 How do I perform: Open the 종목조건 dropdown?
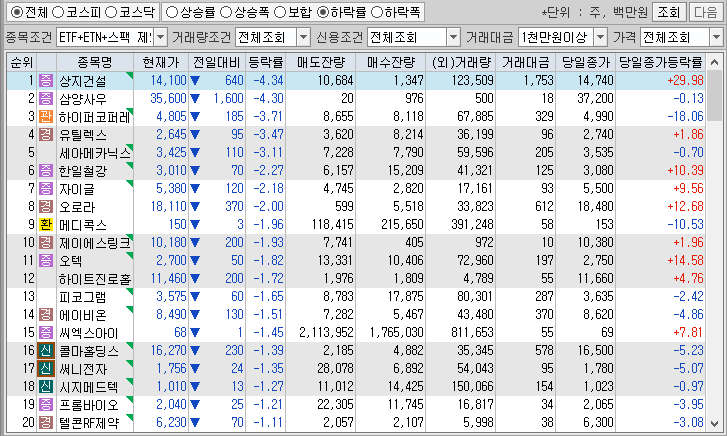[160, 37]
